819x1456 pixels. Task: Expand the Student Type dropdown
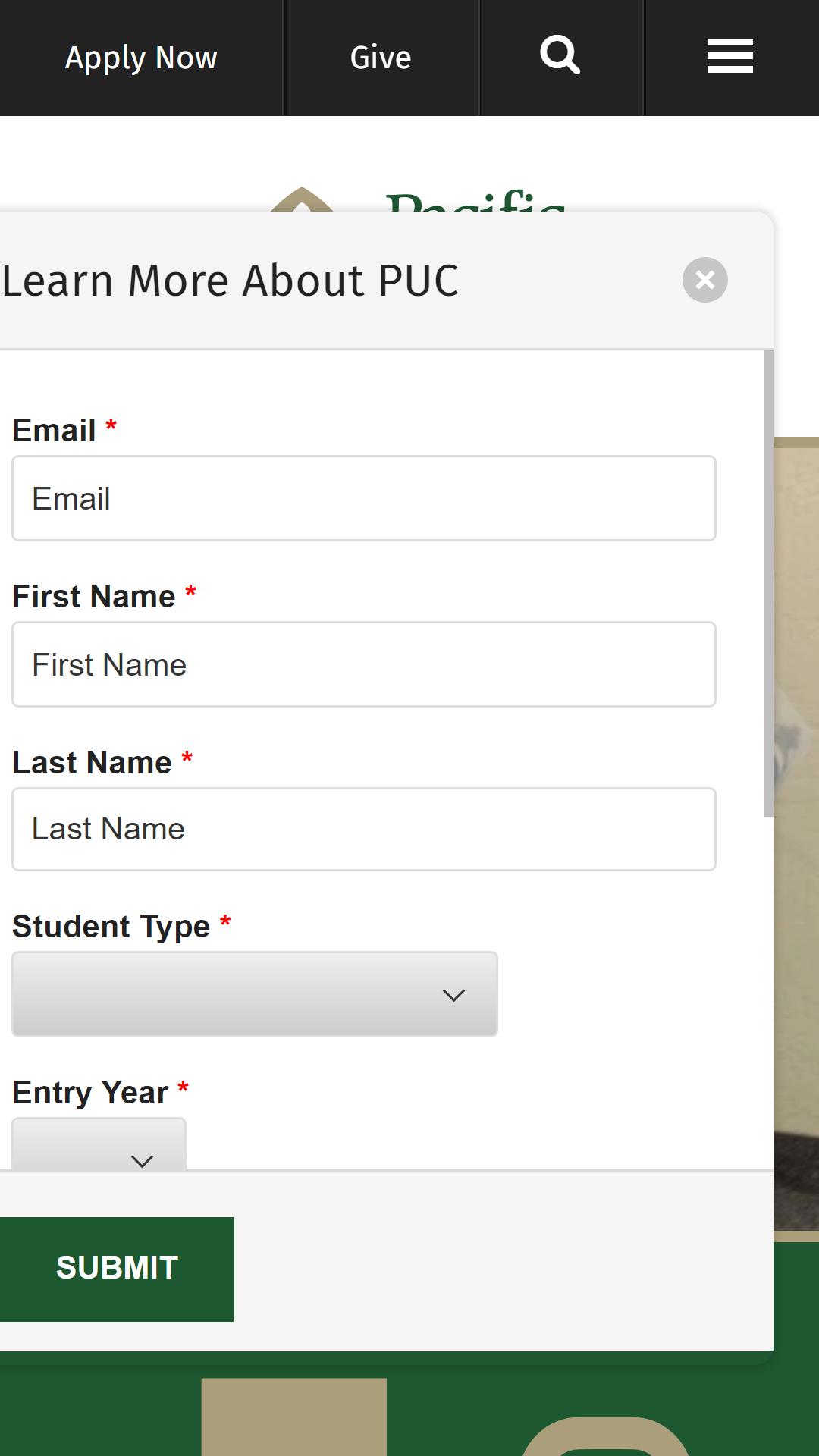[255, 994]
